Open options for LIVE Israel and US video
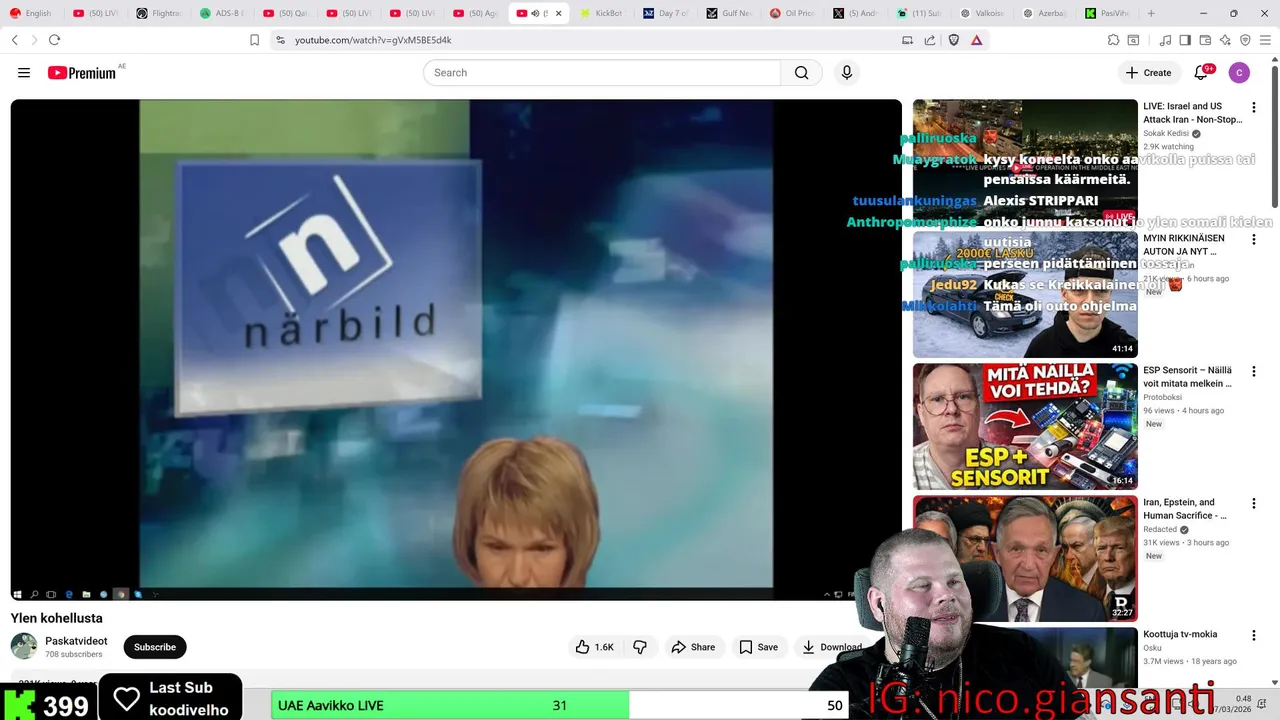The image size is (1280, 720). (x=1254, y=107)
